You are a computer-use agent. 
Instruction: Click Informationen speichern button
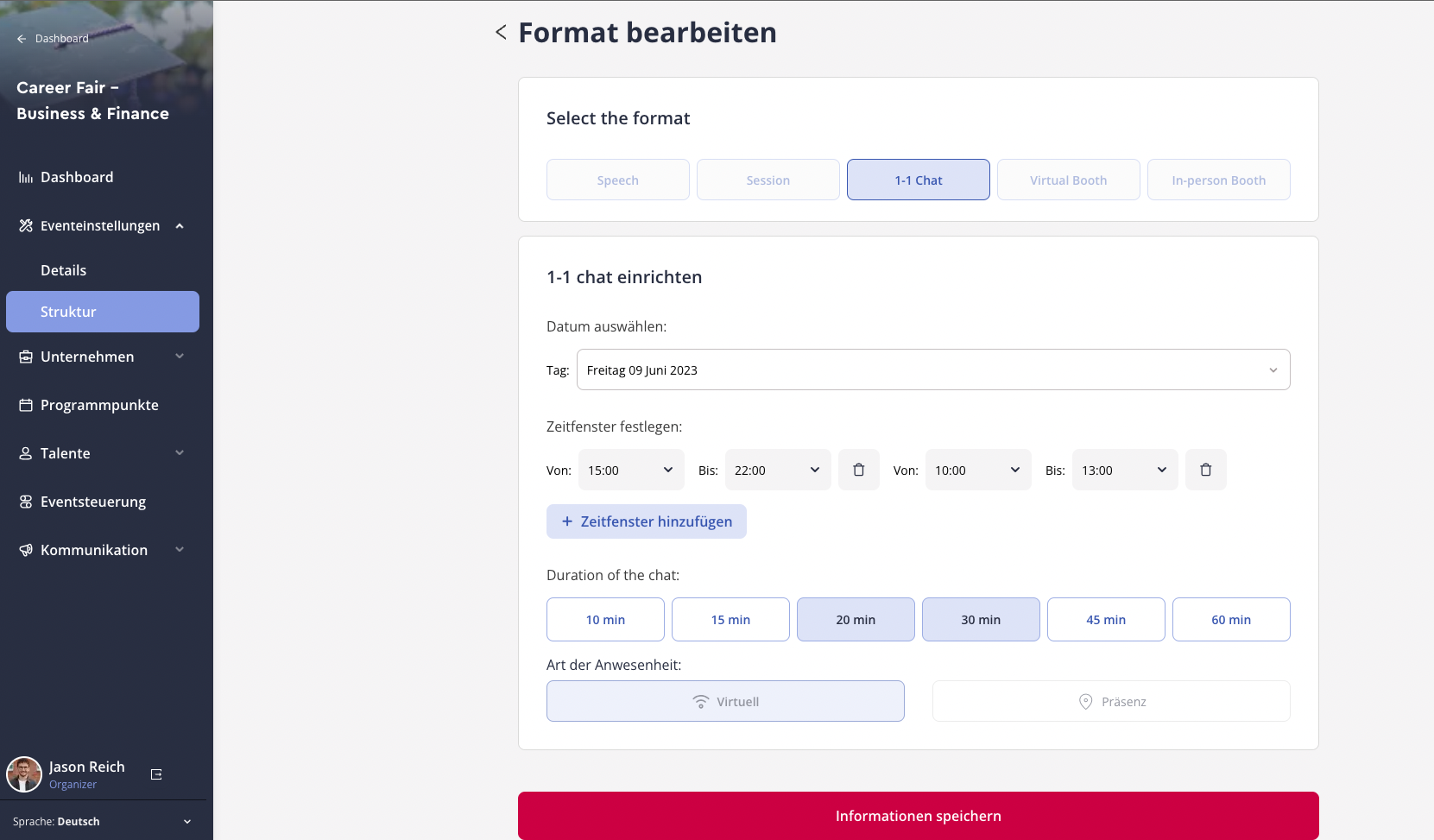pyautogui.click(x=918, y=816)
